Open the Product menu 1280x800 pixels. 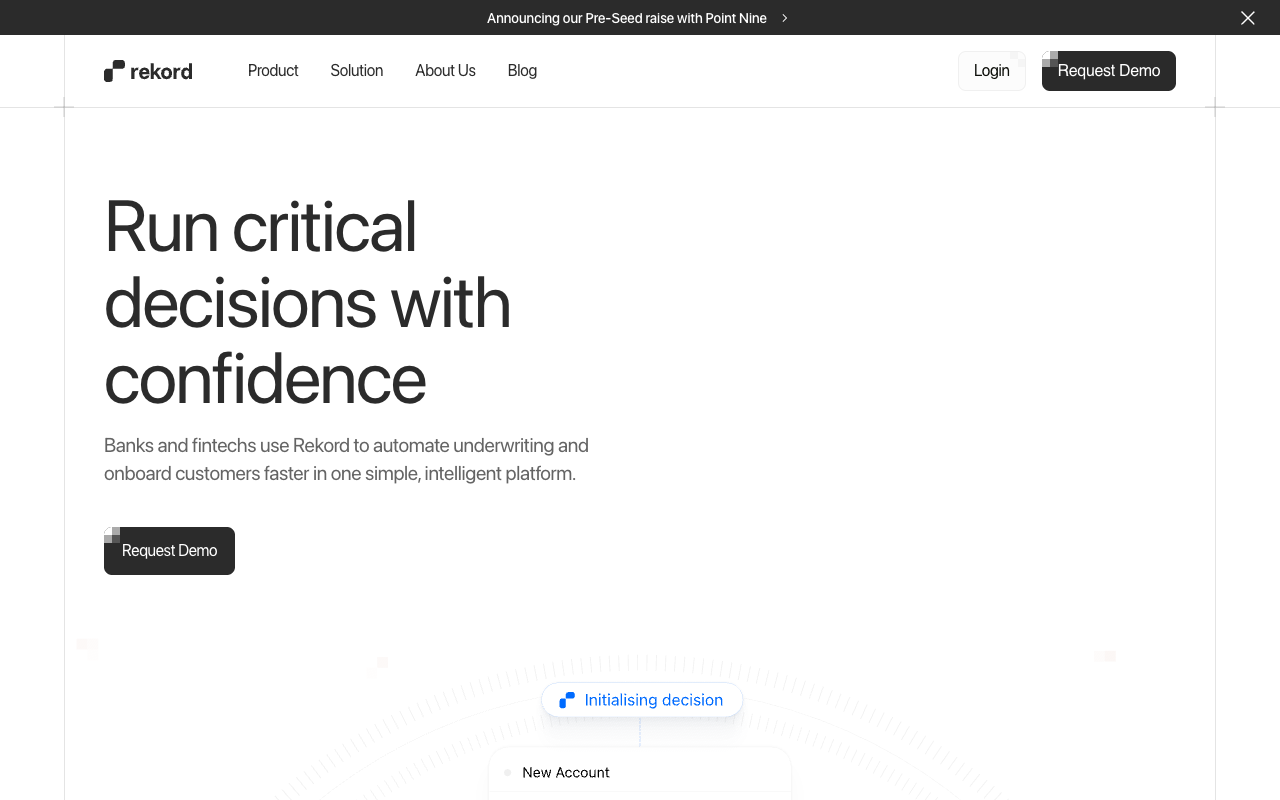[x=273, y=71]
